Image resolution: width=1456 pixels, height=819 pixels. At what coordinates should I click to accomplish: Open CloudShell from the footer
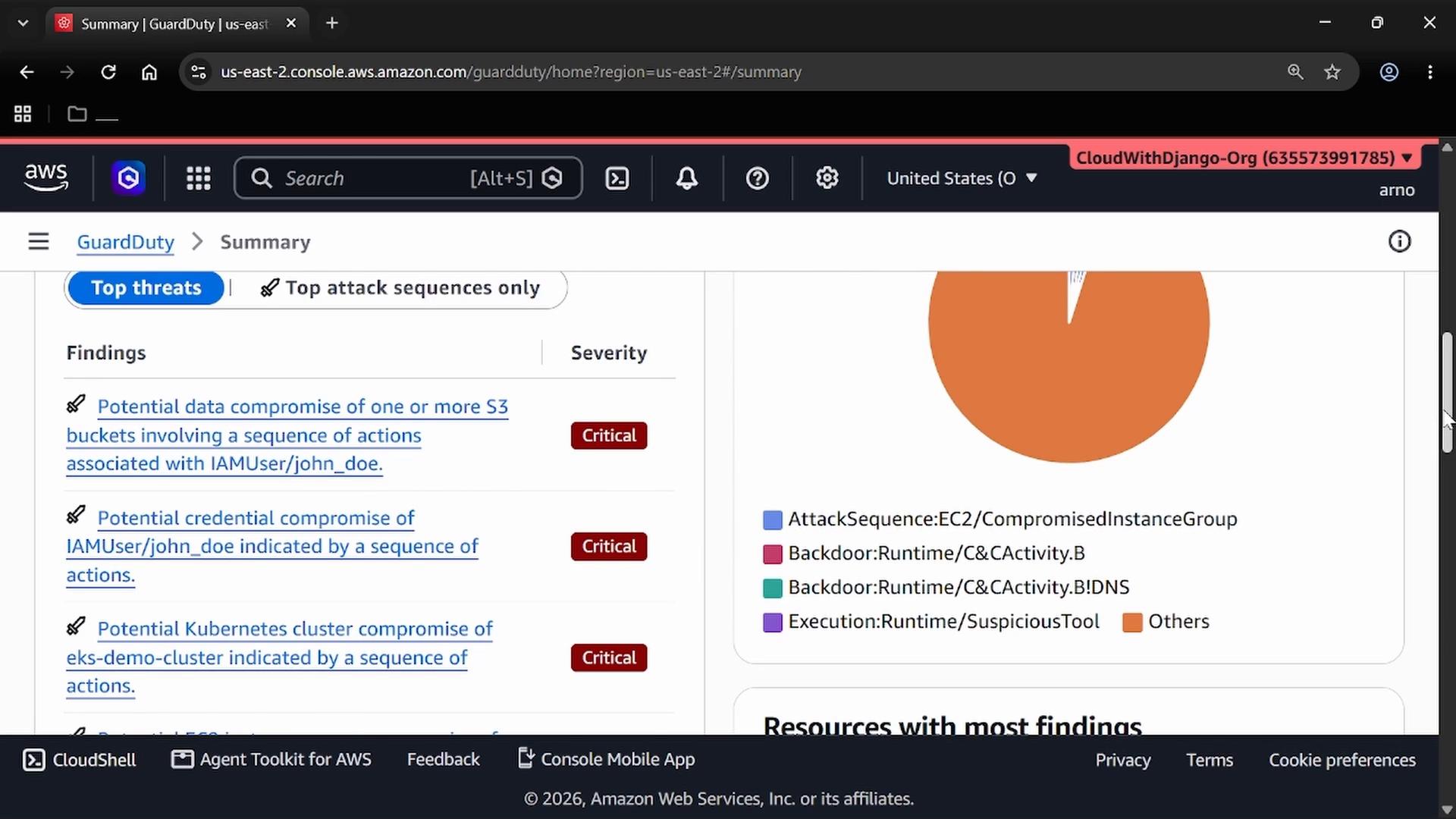pyautogui.click(x=80, y=760)
